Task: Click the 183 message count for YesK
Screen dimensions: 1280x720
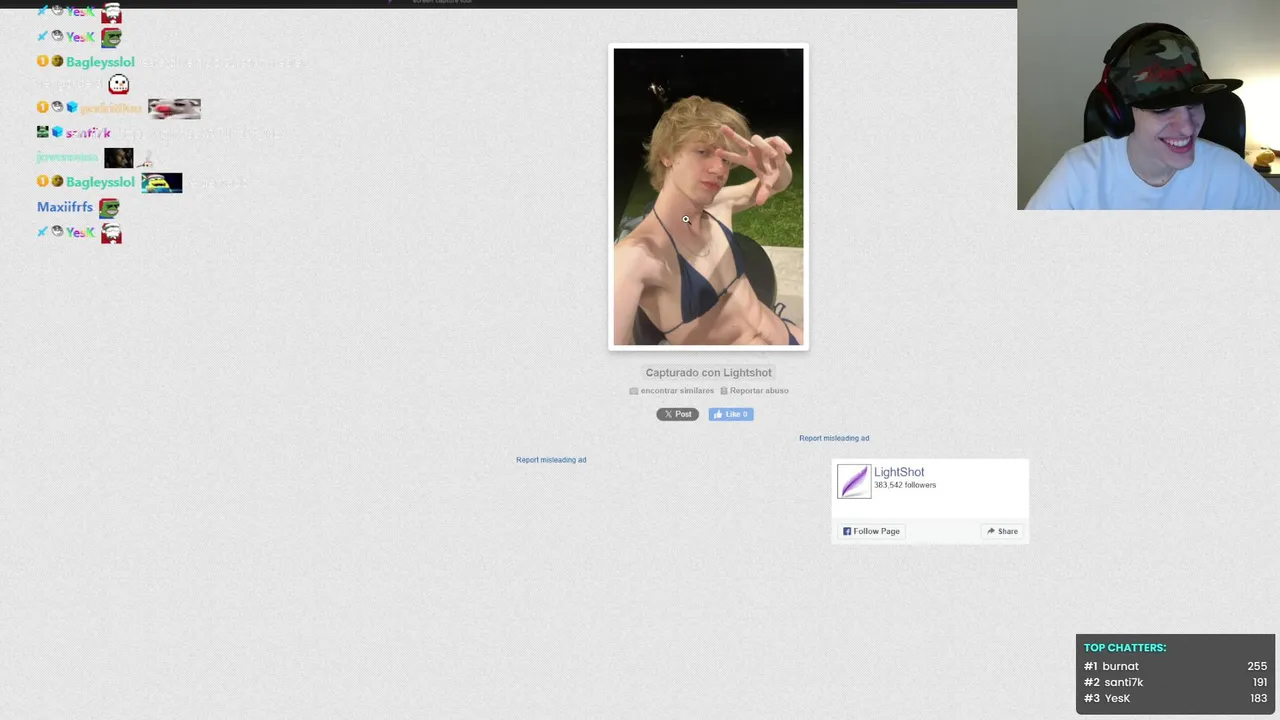Action: [x=1259, y=698]
